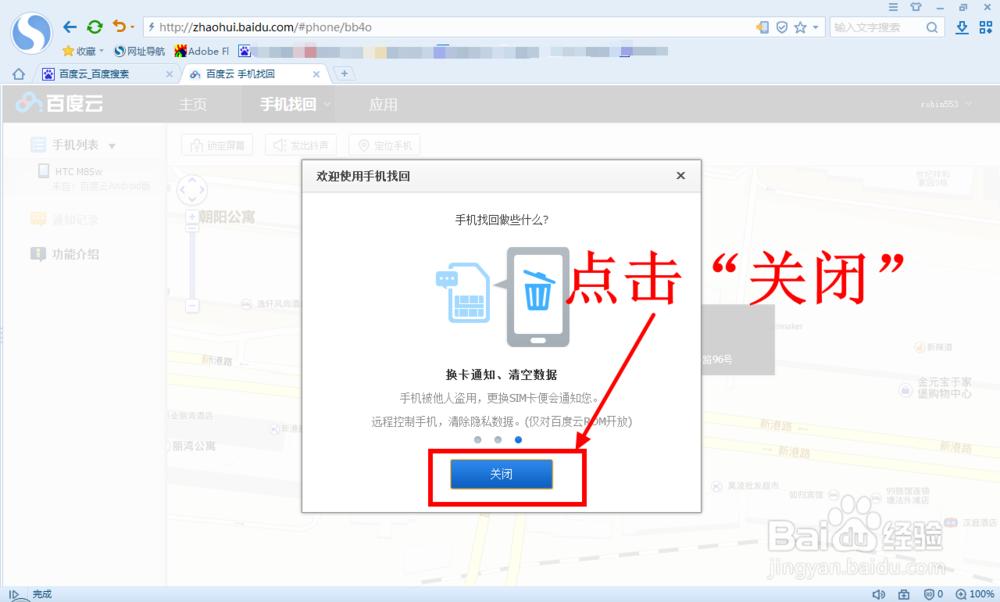
Task: Click the page refresh icon in the toolbar
Action: click(x=94, y=27)
